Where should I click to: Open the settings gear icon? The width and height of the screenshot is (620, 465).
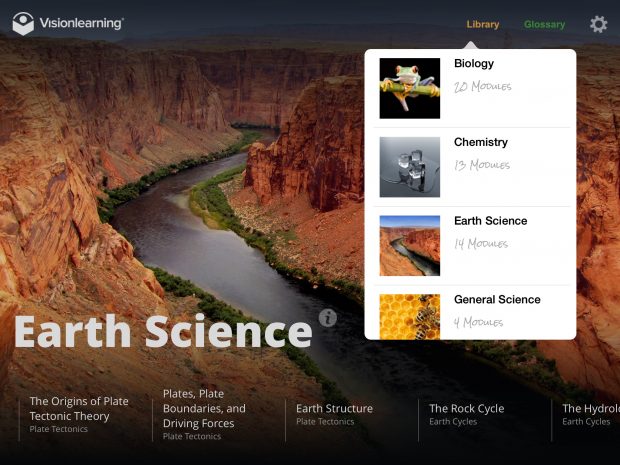pyautogui.click(x=599, y=24)
